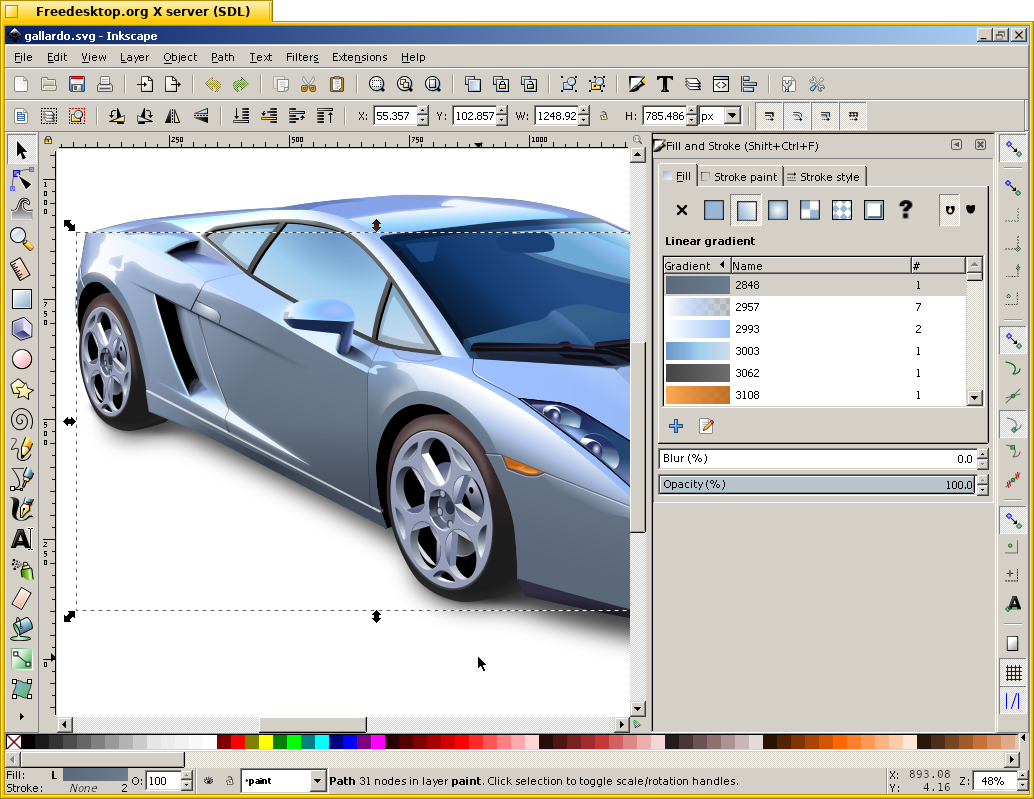Set fill to Swatch
Viewport: 1034px width, 799px height.
tap(874, 210)
